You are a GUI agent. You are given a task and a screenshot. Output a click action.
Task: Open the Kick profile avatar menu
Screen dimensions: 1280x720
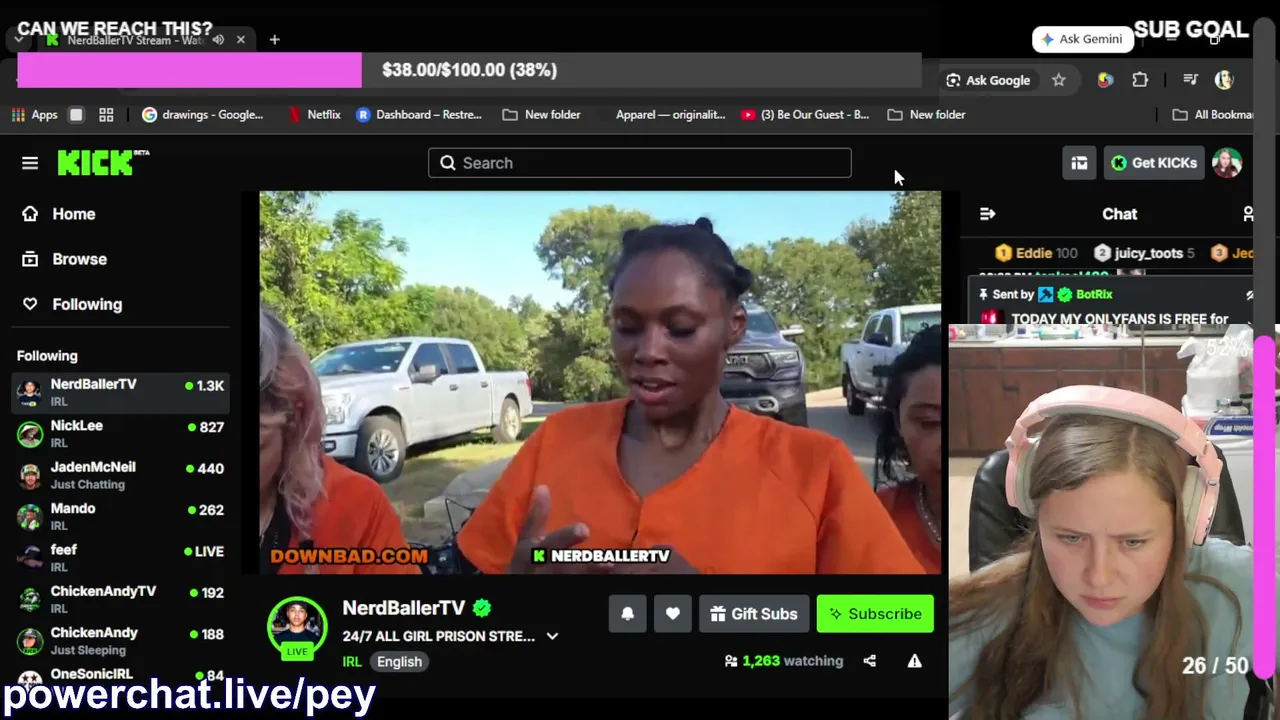pyautogui.click(x=1227, y=163)
